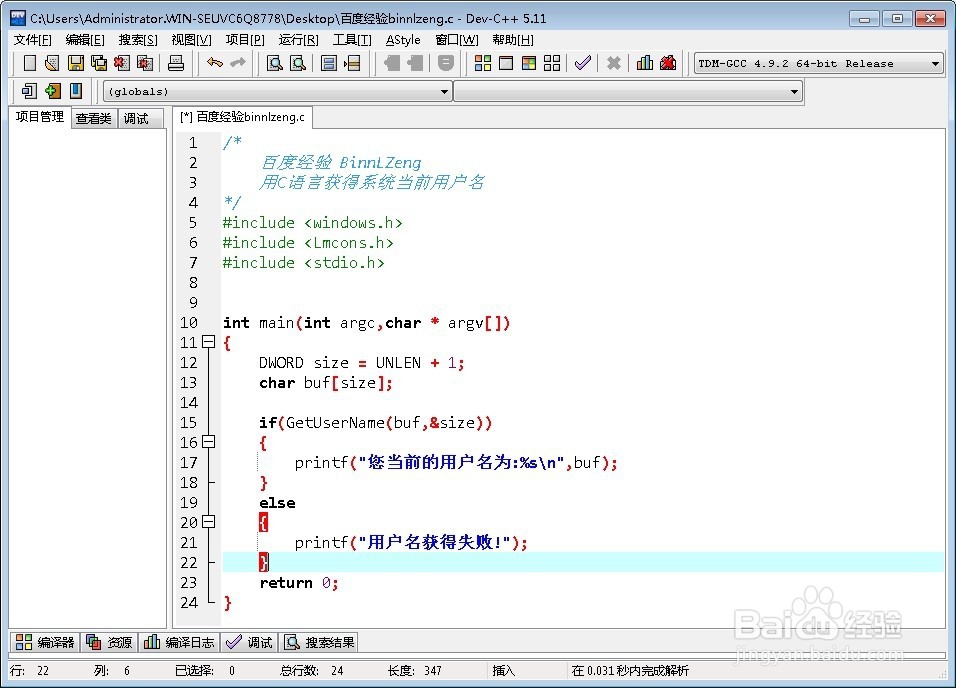The width and height of the screenshot is (956, 688).
Task: Open the 编辑[E] menu
Action: tap(85, 40)
